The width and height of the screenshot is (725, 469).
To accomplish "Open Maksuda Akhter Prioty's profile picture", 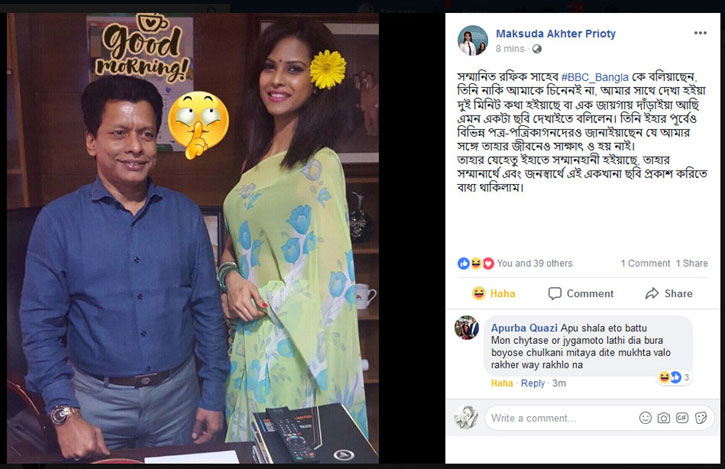I will click(x=473, y=40).
